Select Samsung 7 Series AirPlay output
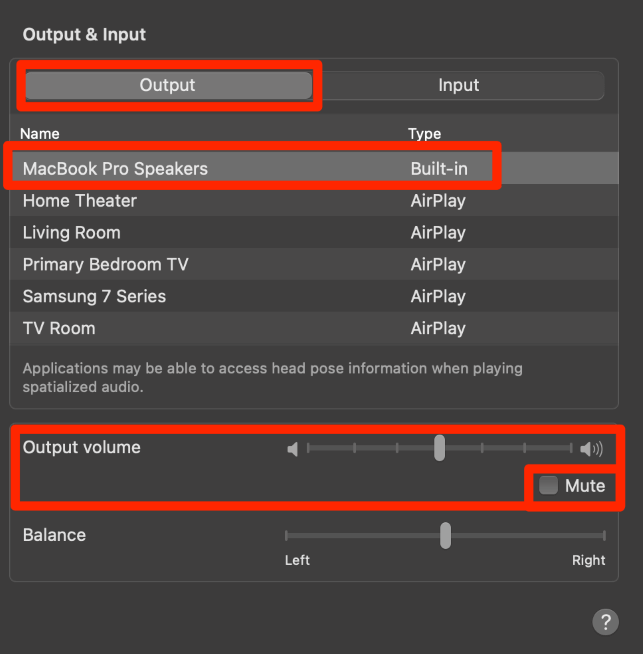The height and width of the screenshot is (654, 643). (x=95, y=297)
